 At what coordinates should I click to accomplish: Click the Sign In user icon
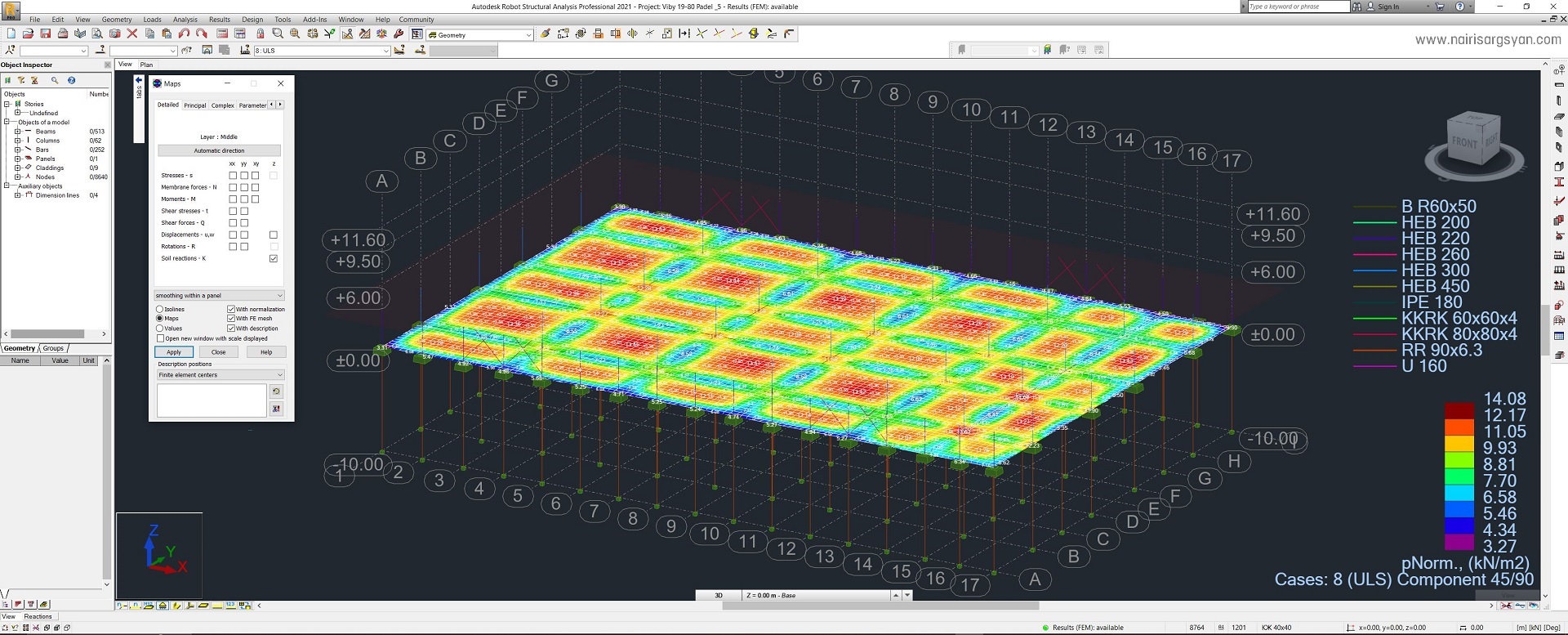pyautogui.click(x=1370, y=7)
